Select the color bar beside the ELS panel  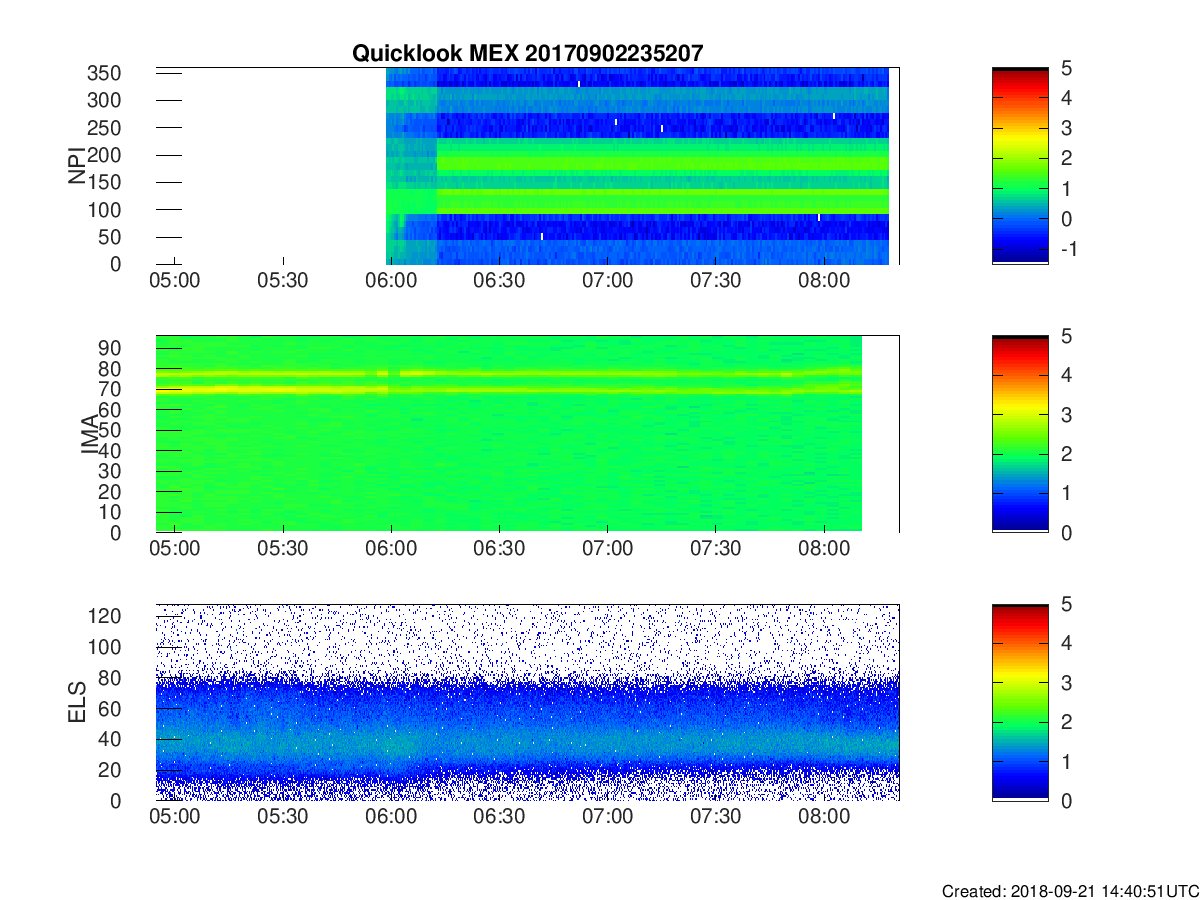pyautogui.click(x=1020, y=702)
